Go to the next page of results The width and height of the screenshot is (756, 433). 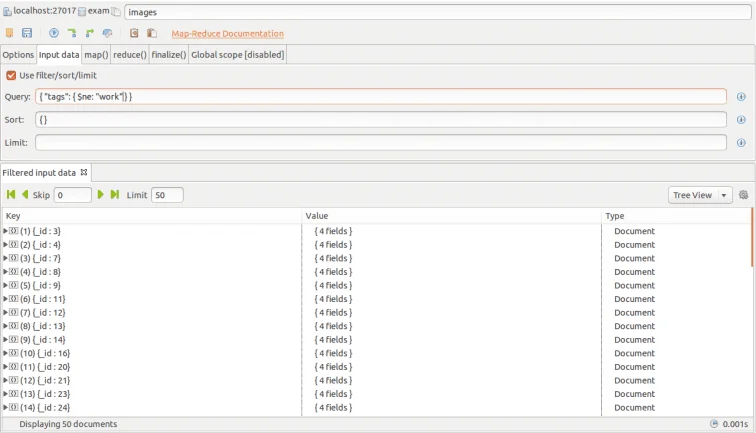[x=100, y=194]
